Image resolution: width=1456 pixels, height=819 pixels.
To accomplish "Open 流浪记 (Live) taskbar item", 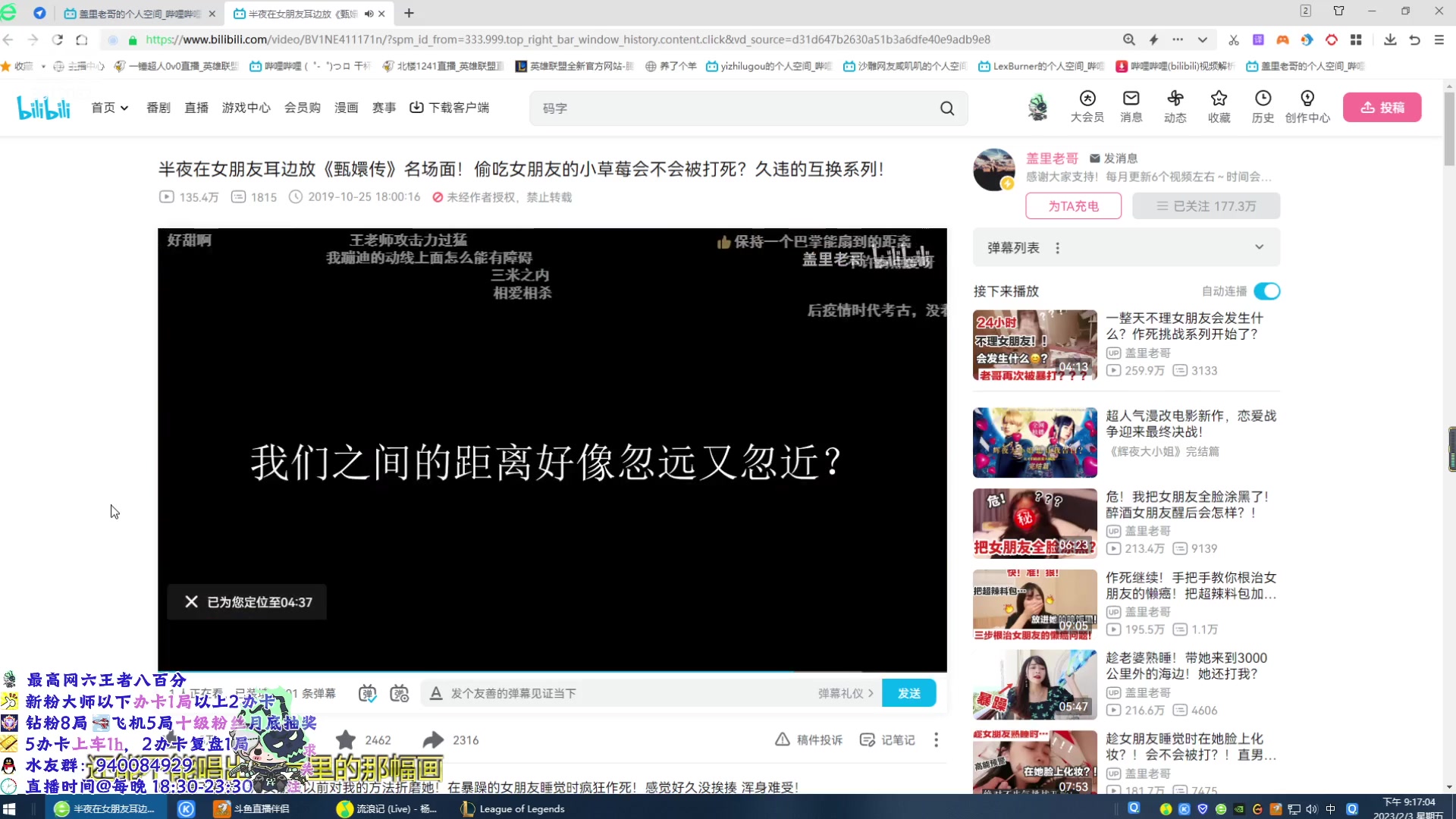I will pyautogui.click(x=388, y=808).
